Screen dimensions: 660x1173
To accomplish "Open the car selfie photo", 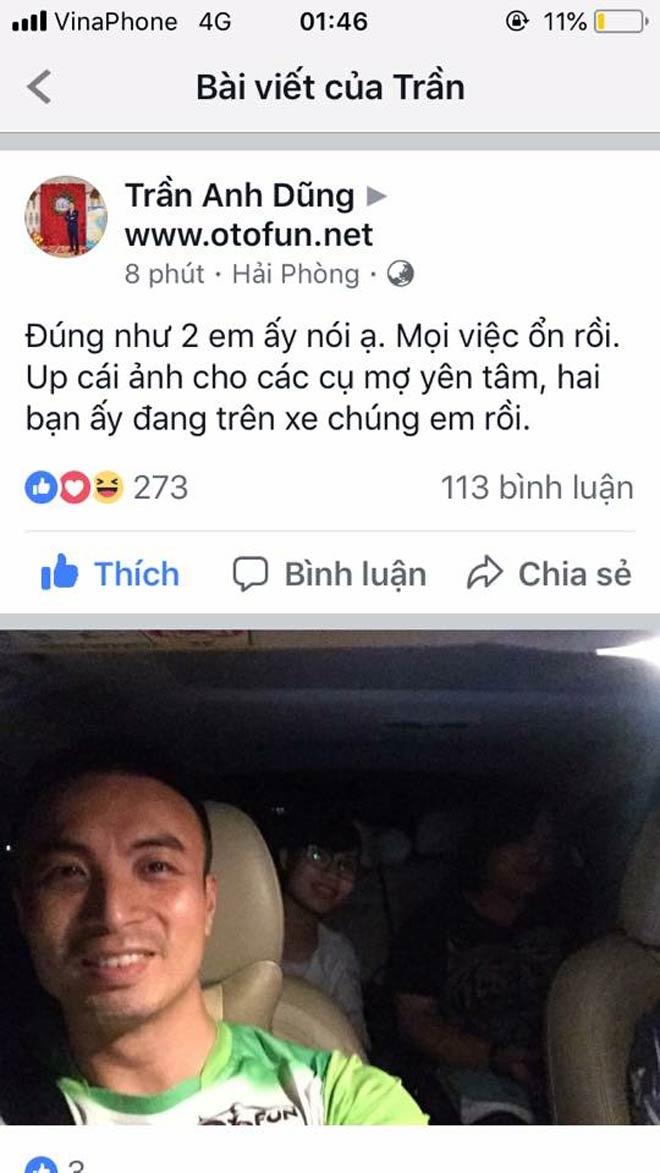I will (x=330, y=877).
